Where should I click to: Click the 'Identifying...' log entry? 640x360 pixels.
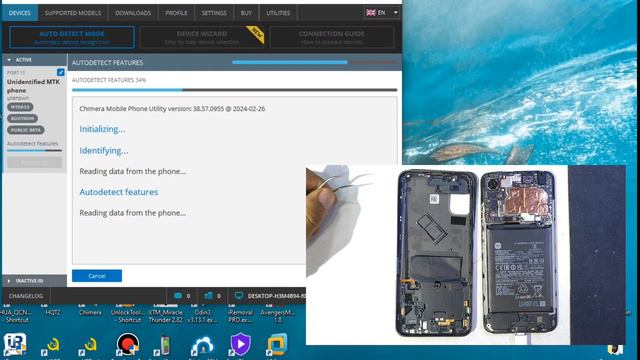104,151
